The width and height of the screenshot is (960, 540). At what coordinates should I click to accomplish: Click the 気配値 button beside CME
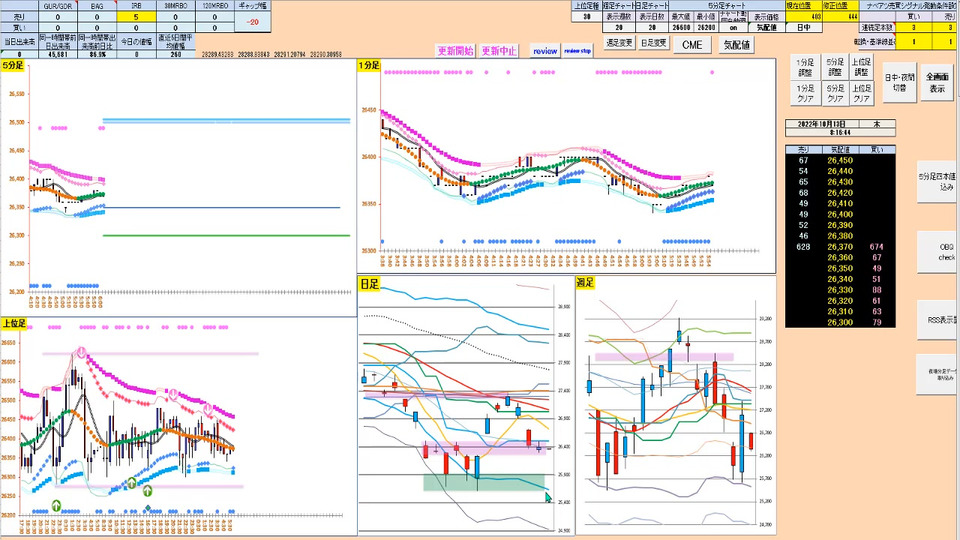point(737,45)
